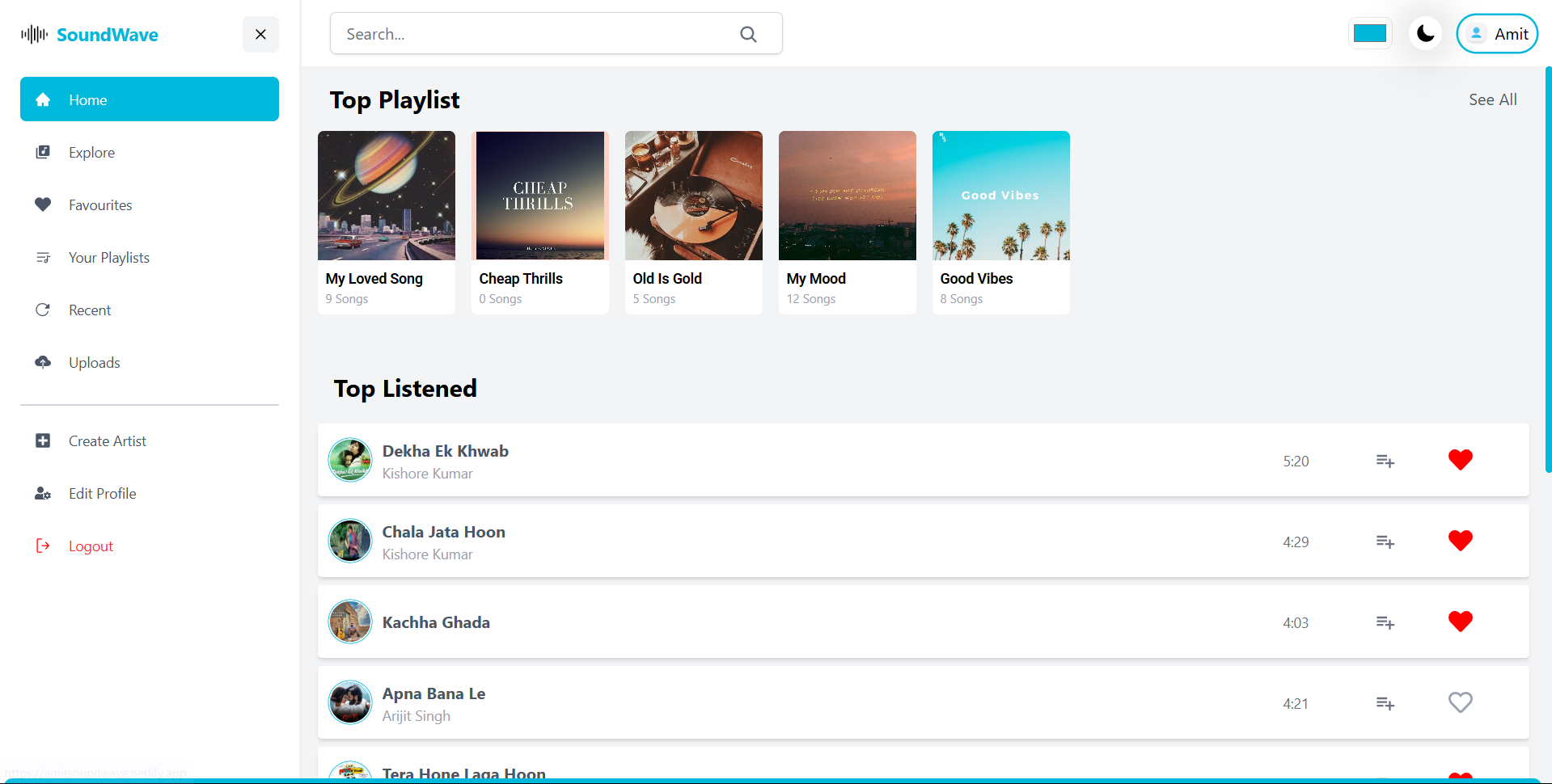Click the 12 Songs count under My Mood

811,299
